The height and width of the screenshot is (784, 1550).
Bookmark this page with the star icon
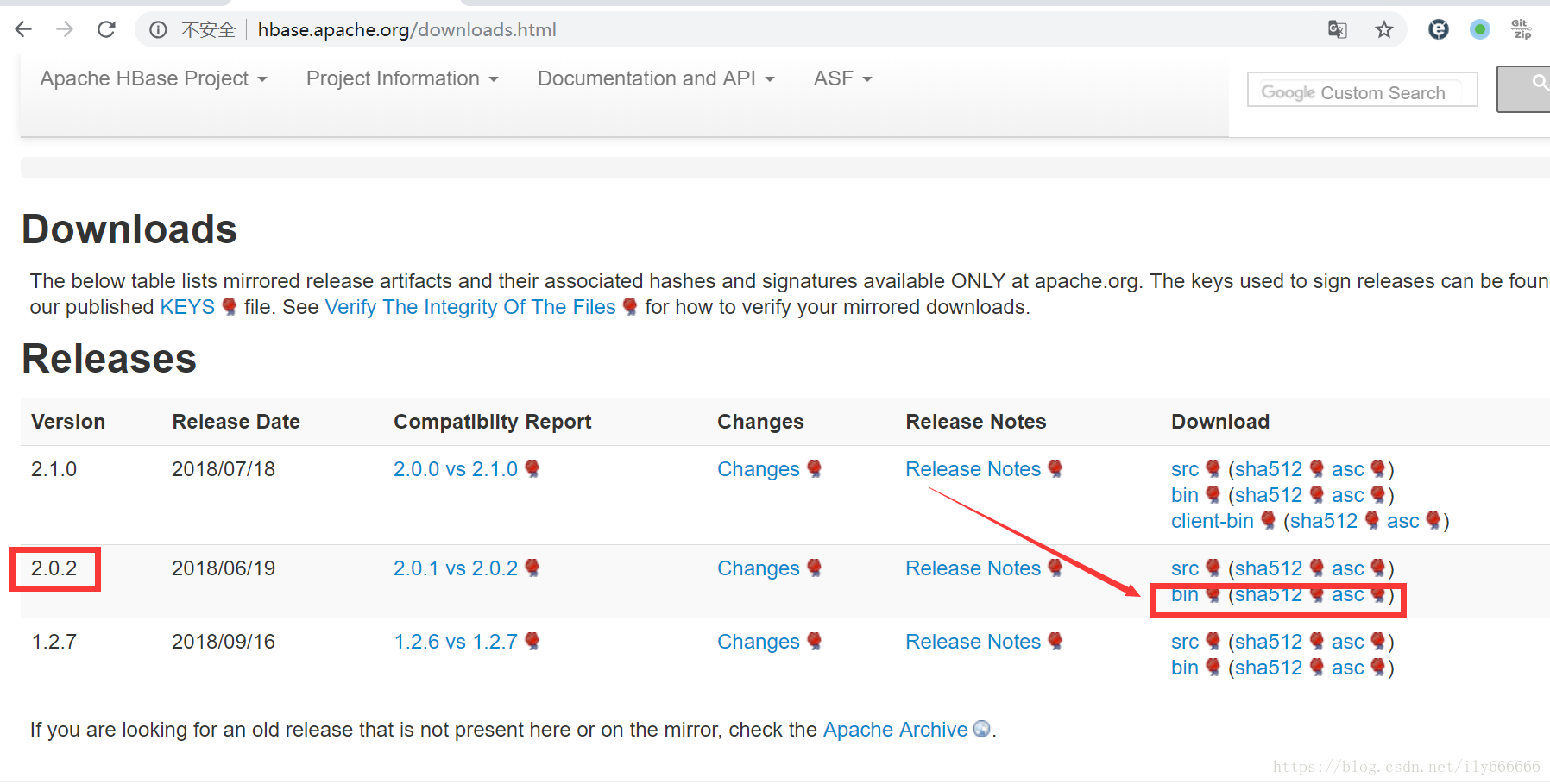[x=1384, y=30]
